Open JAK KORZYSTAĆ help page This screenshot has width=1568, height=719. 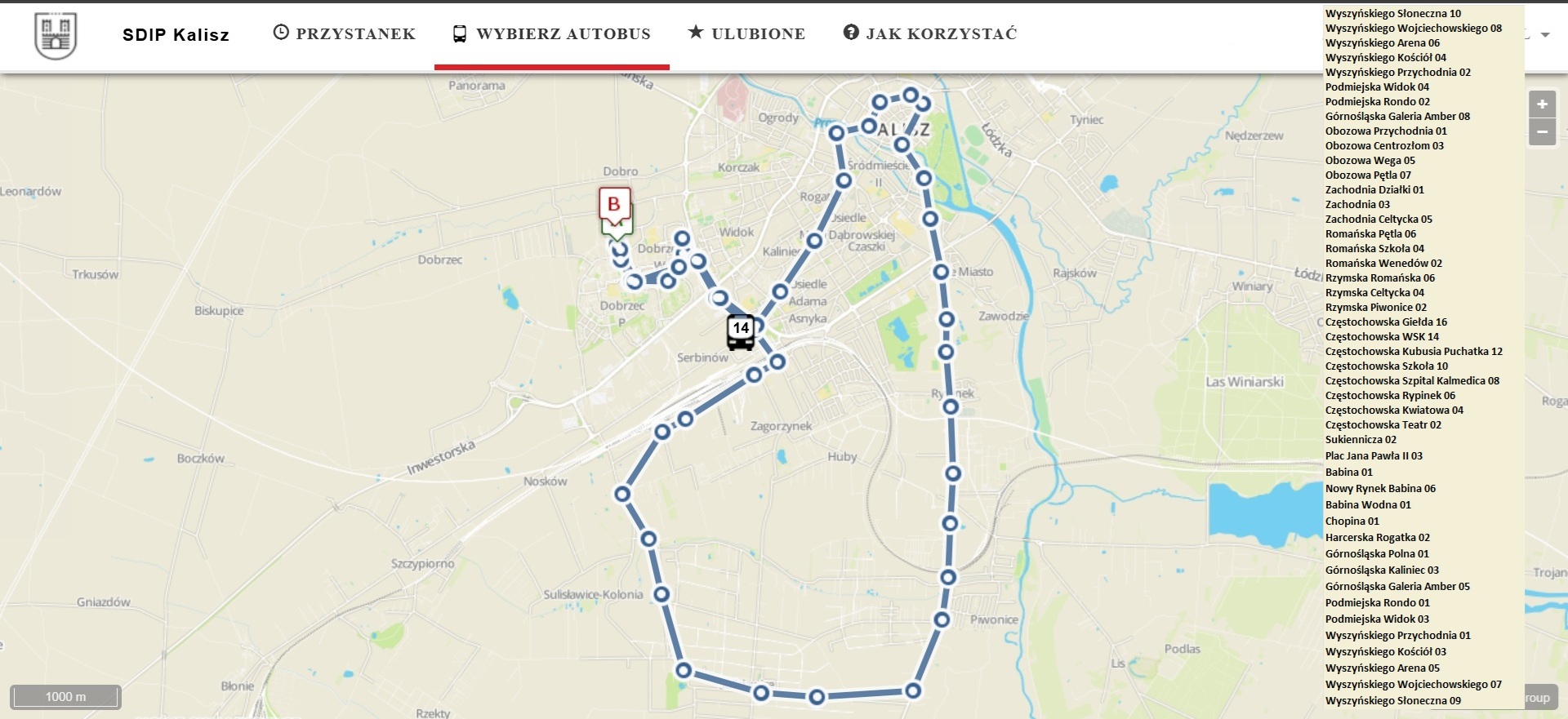pos(930,34)
